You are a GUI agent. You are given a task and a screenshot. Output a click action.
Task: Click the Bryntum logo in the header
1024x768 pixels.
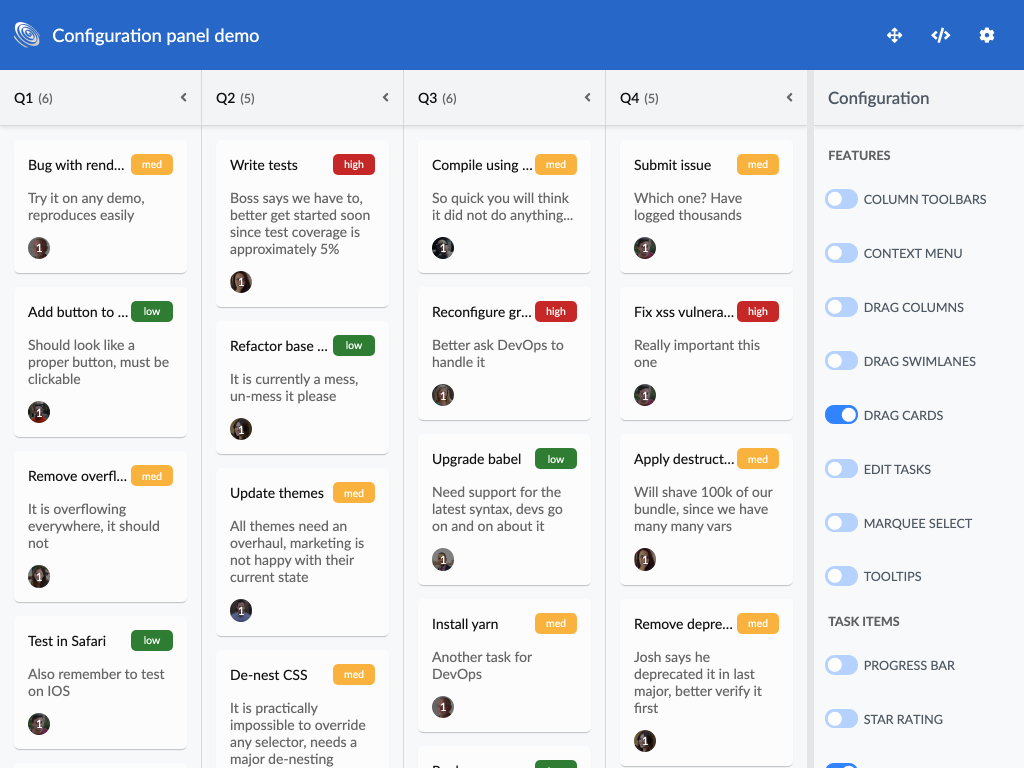(x=27, y=35)
